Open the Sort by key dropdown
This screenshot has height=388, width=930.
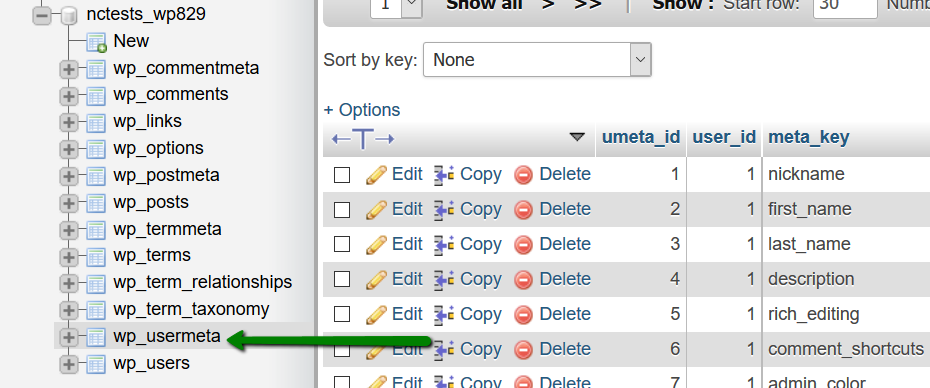pyautogui.click(x=537, y=60)
